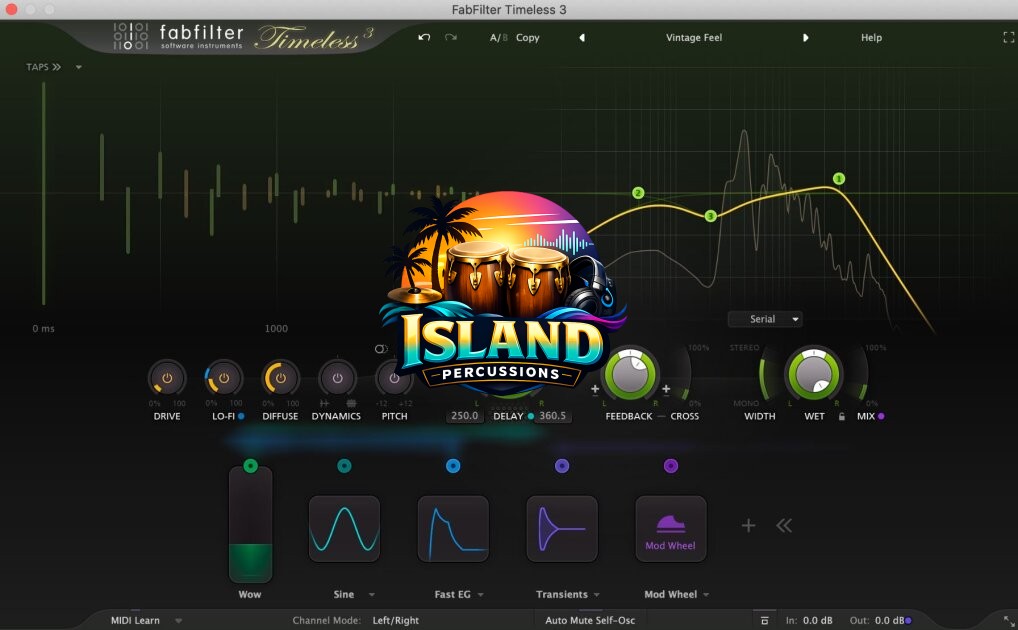Screen dimensions: 1018x630
Task: Collapse the modulation section chevrons
Action: (784, 525)
